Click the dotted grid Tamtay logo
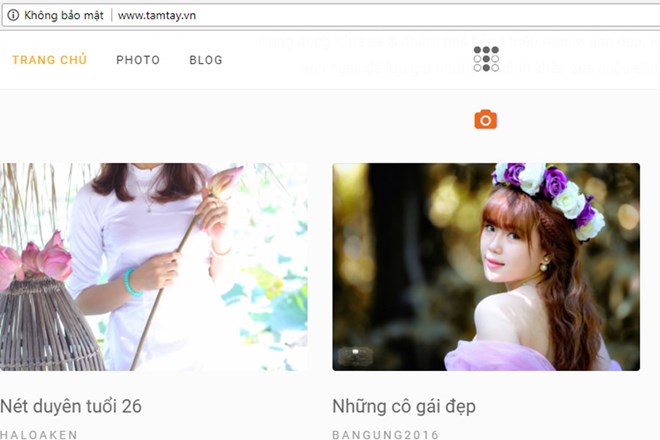This screenshot has height=440, width=660. coord(486,59)
